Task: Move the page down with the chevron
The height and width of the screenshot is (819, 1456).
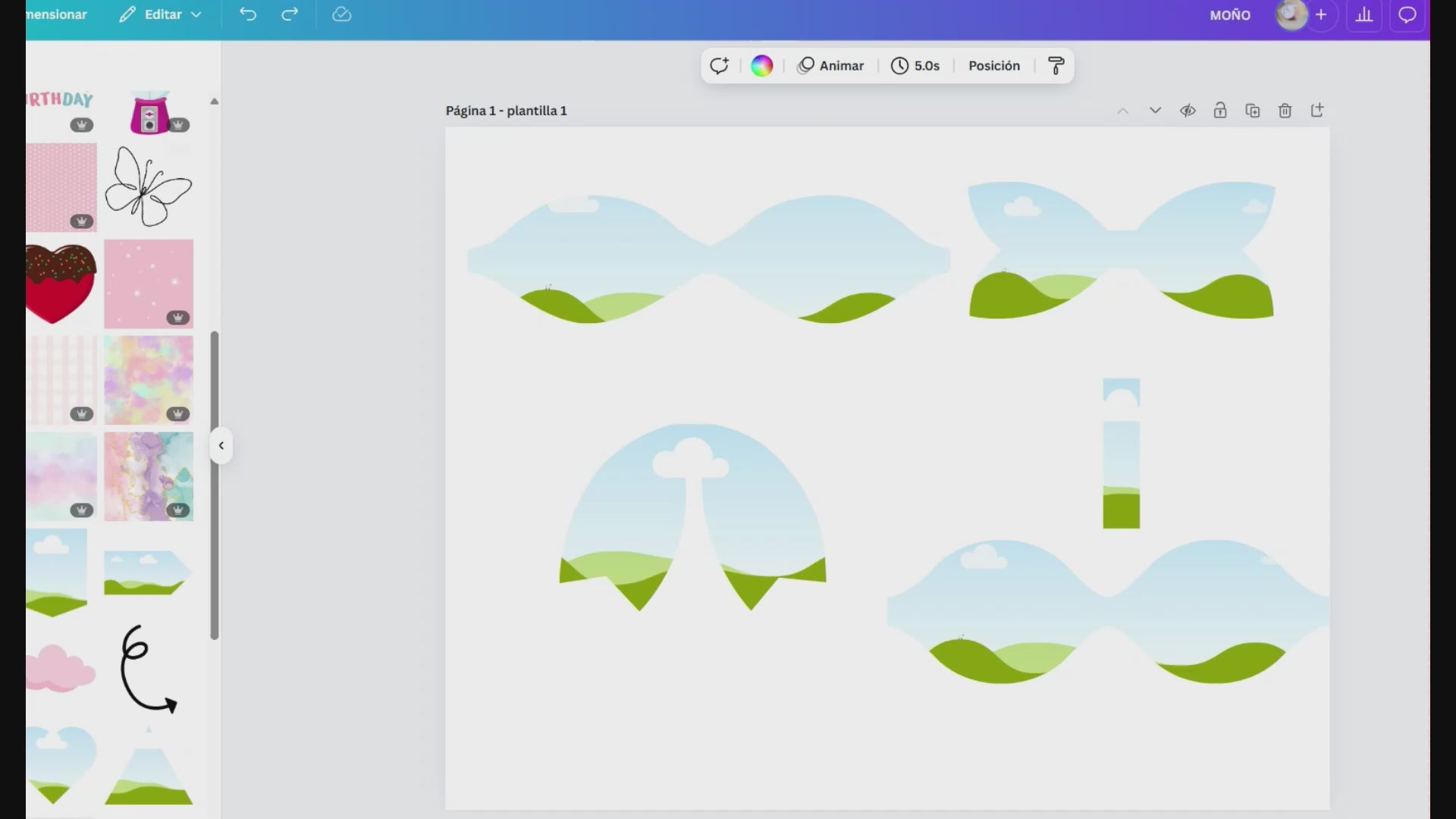Action: 1155,111
